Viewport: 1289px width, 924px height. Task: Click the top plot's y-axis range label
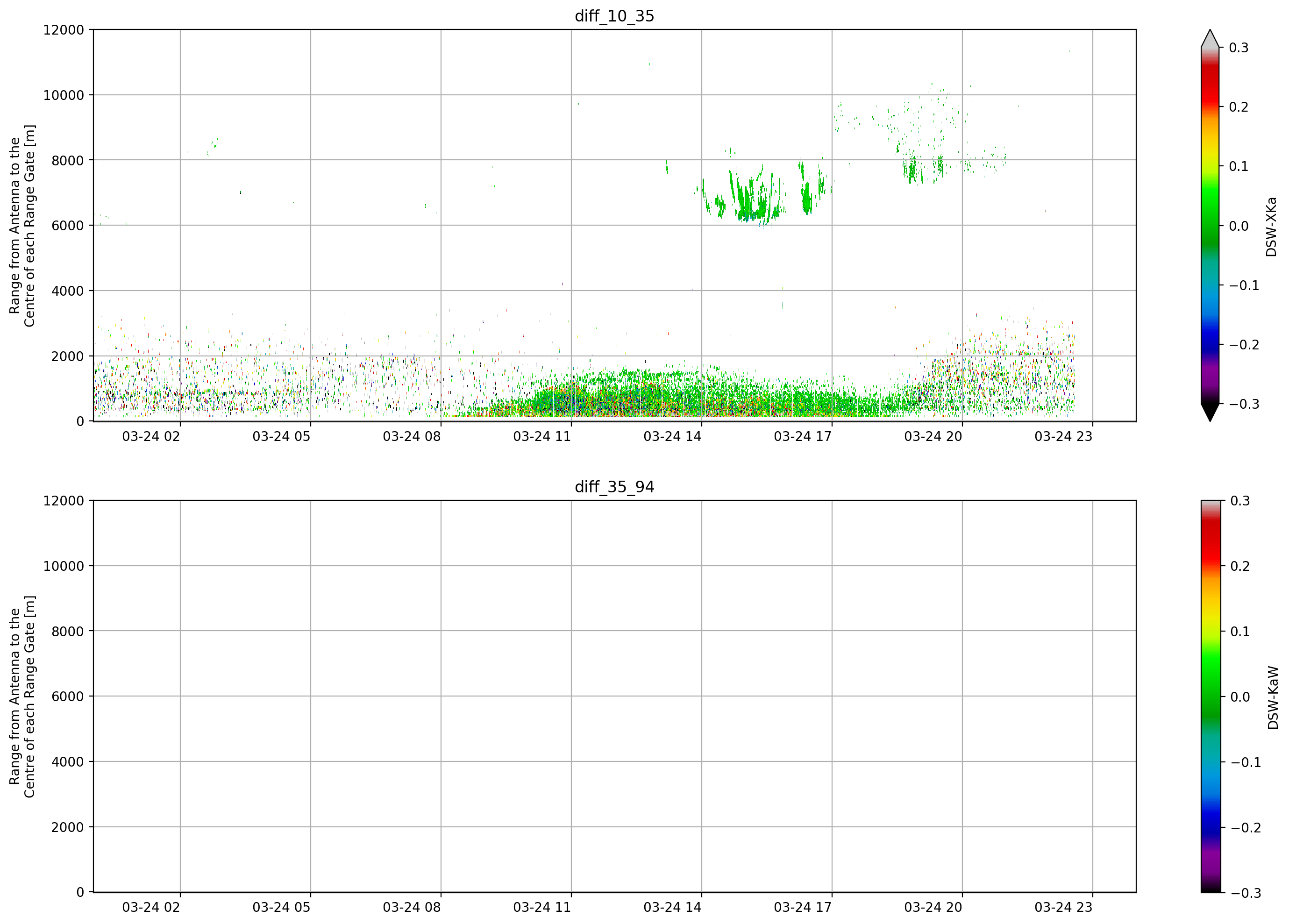coord(22,226)
